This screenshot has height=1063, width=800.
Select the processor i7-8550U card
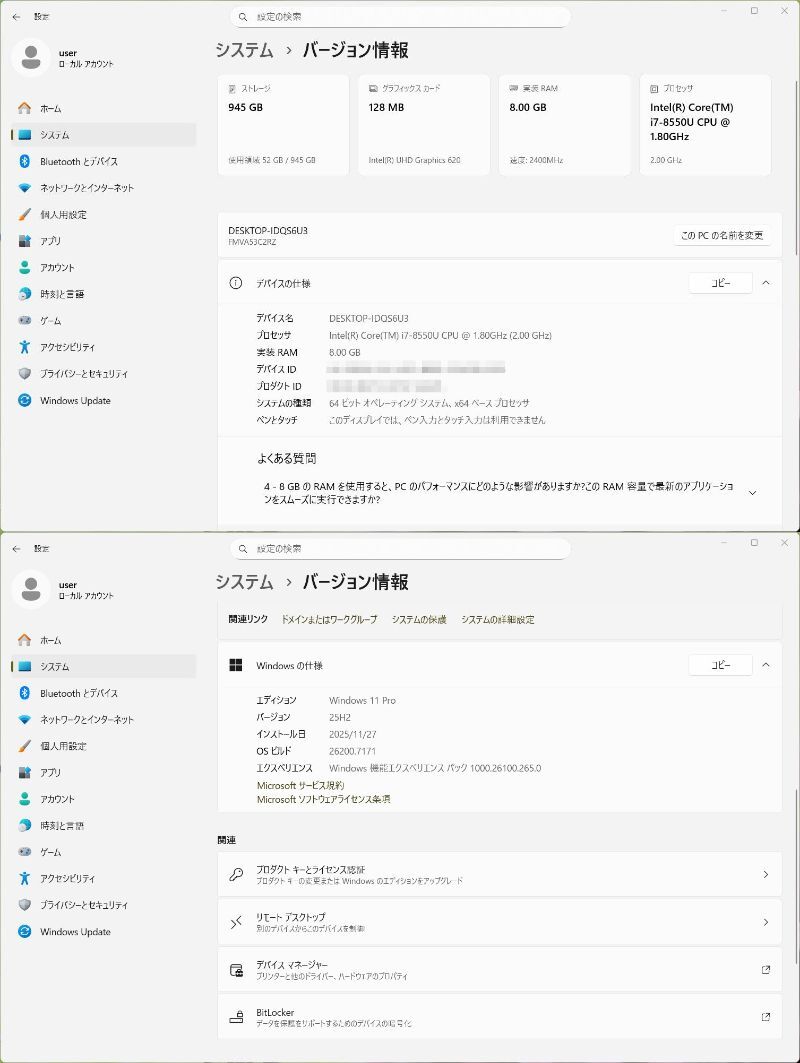tap(705, 125)
